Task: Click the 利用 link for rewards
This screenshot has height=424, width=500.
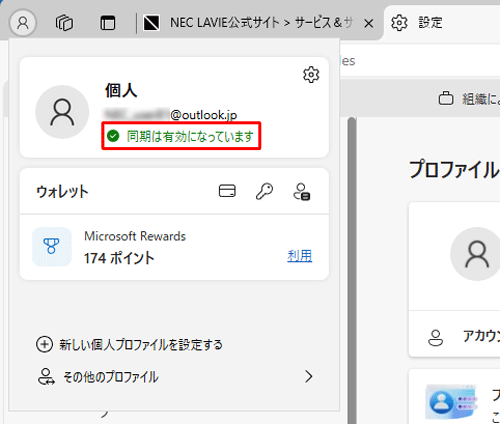Action: click(x=300, y=256)
